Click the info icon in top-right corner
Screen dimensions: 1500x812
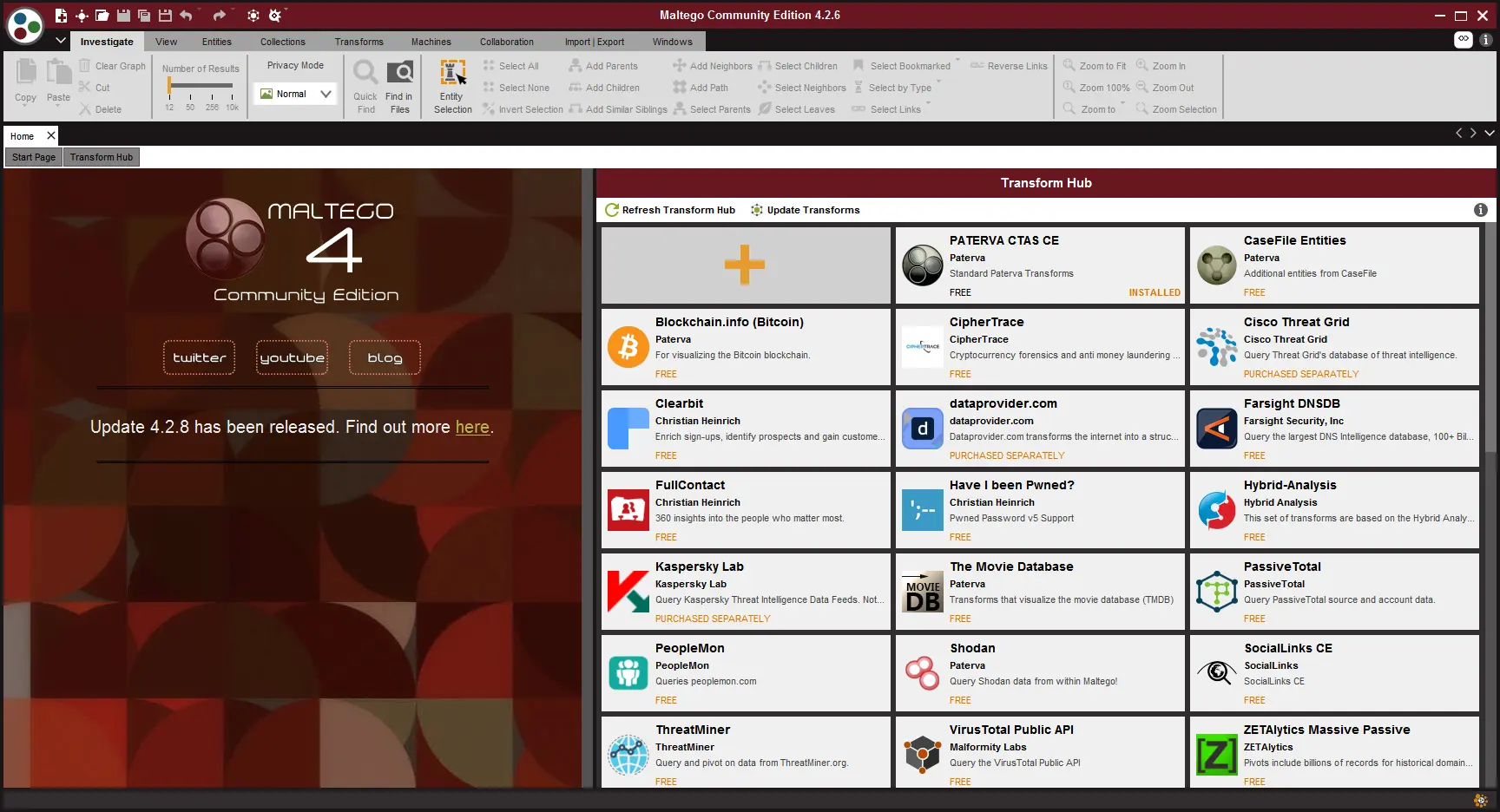coord(1485,40)
